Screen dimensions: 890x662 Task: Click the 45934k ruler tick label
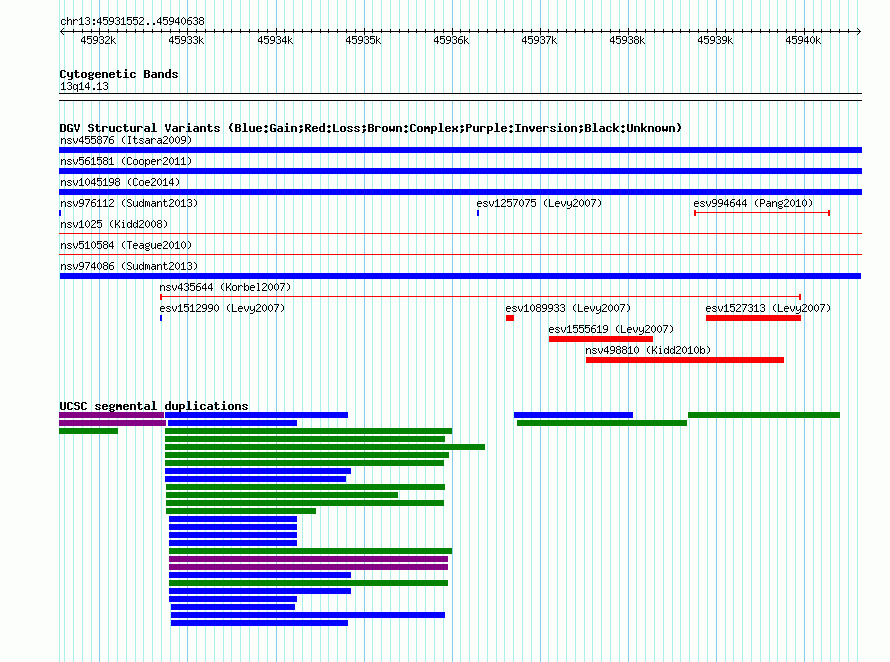pyautogui.click(x=275, y=40)
